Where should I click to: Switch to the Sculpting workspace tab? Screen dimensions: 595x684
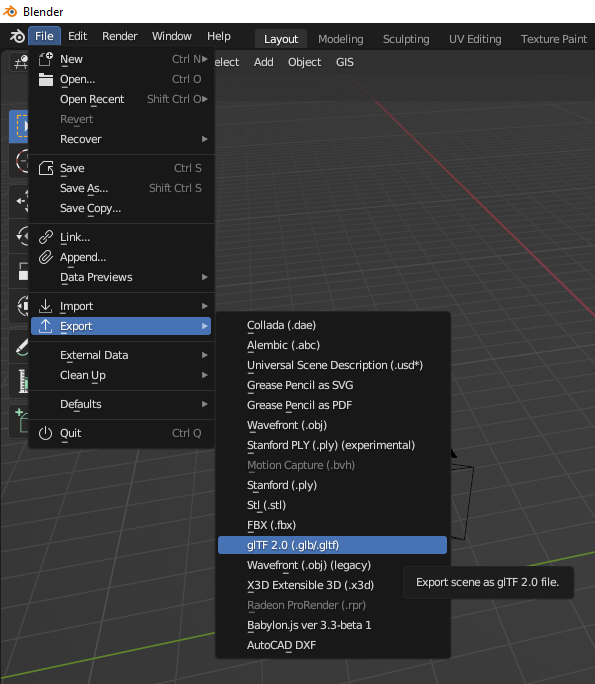pos(406,39)
